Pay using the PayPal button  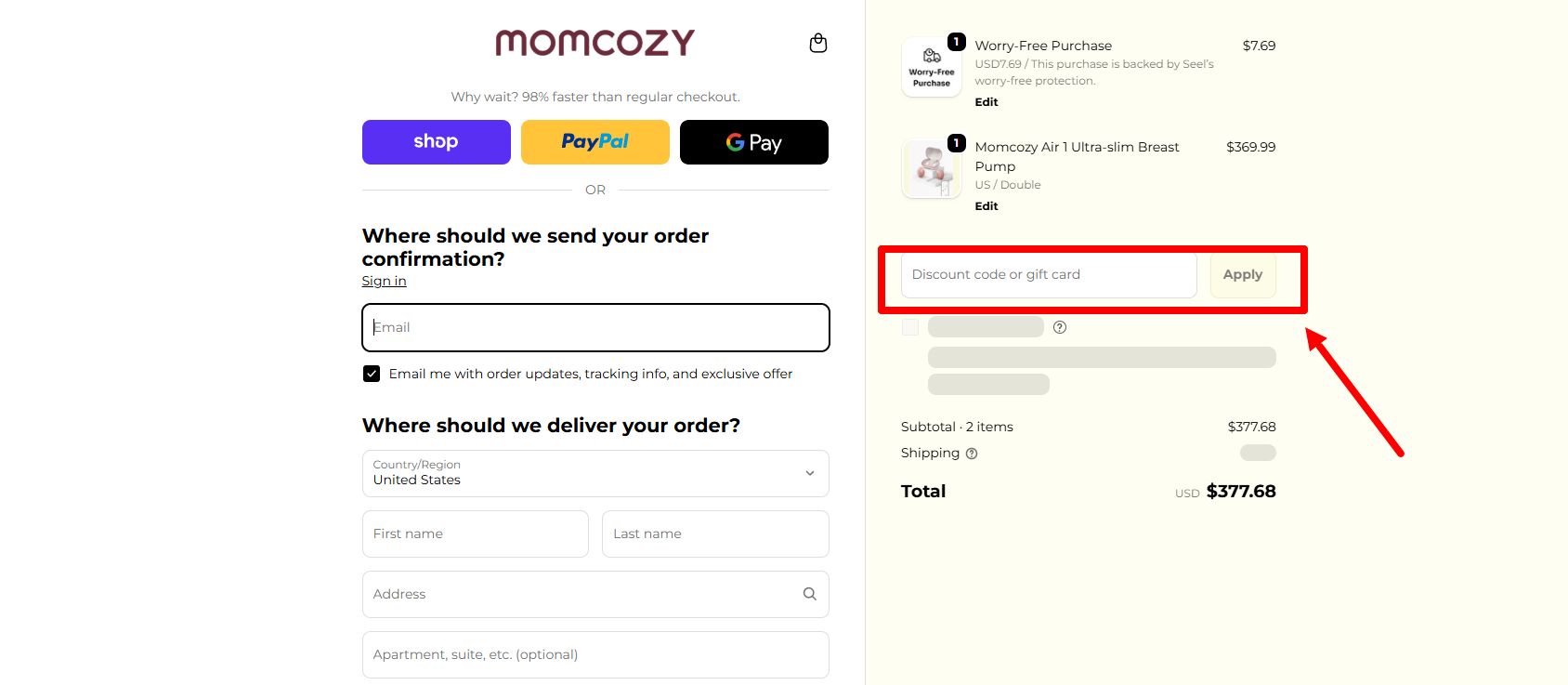coord(595,141)
